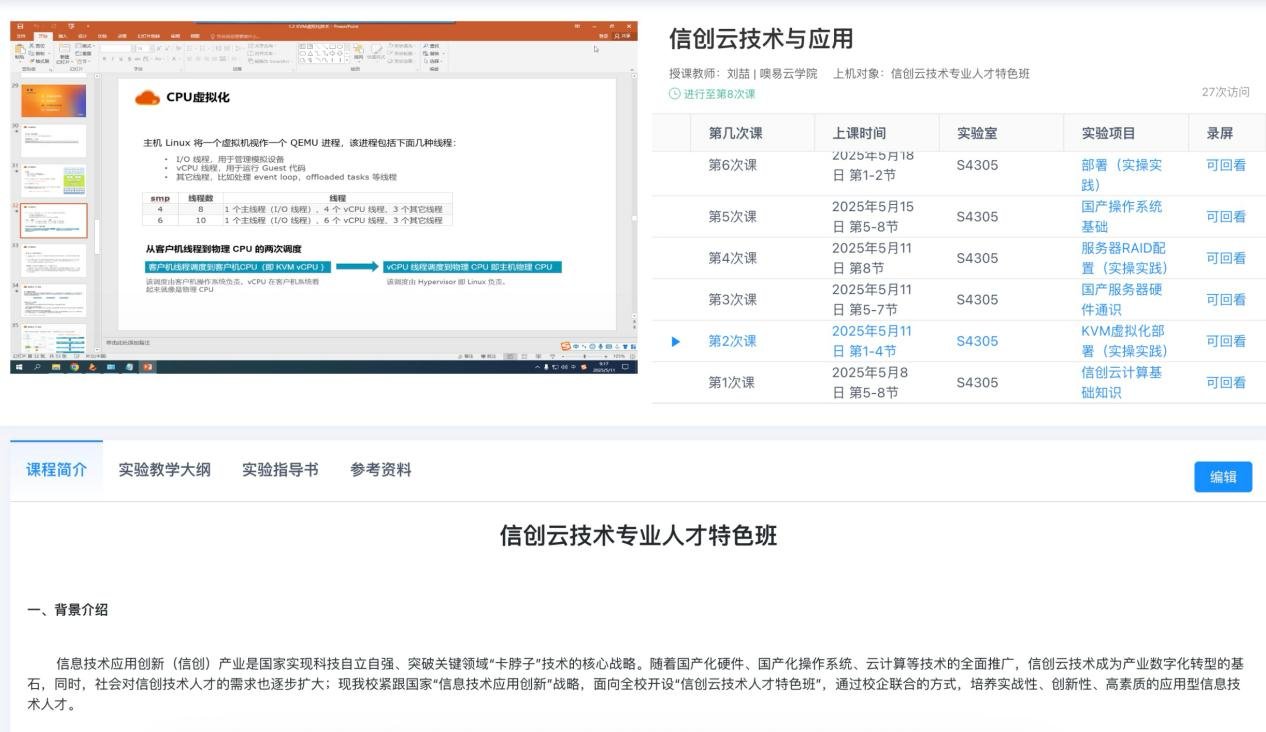1266x732 pixels.
Task: Open the 服务器RAID配置 experiment link
Action: click(1124, 258)
